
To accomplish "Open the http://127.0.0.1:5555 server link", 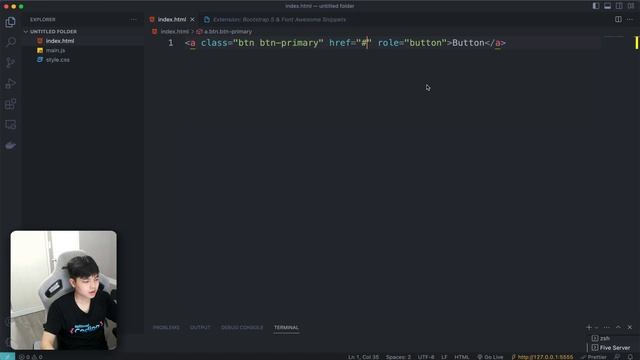I will (x=542, y=357).
